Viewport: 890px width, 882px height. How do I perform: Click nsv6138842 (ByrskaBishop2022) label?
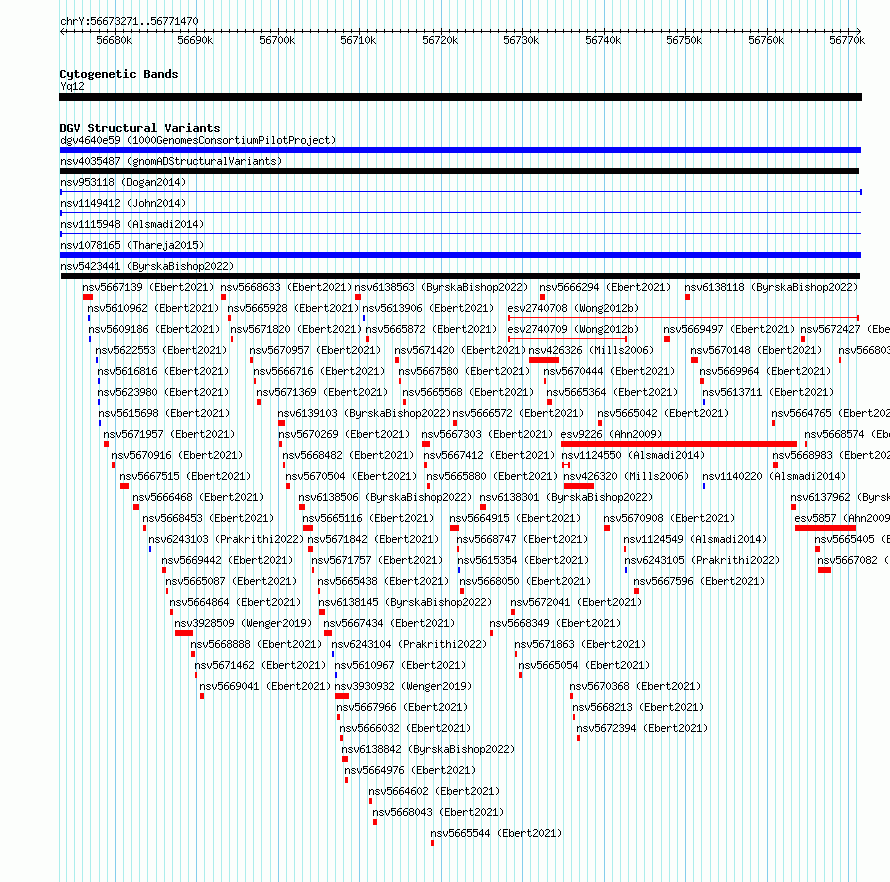(428, 749)
